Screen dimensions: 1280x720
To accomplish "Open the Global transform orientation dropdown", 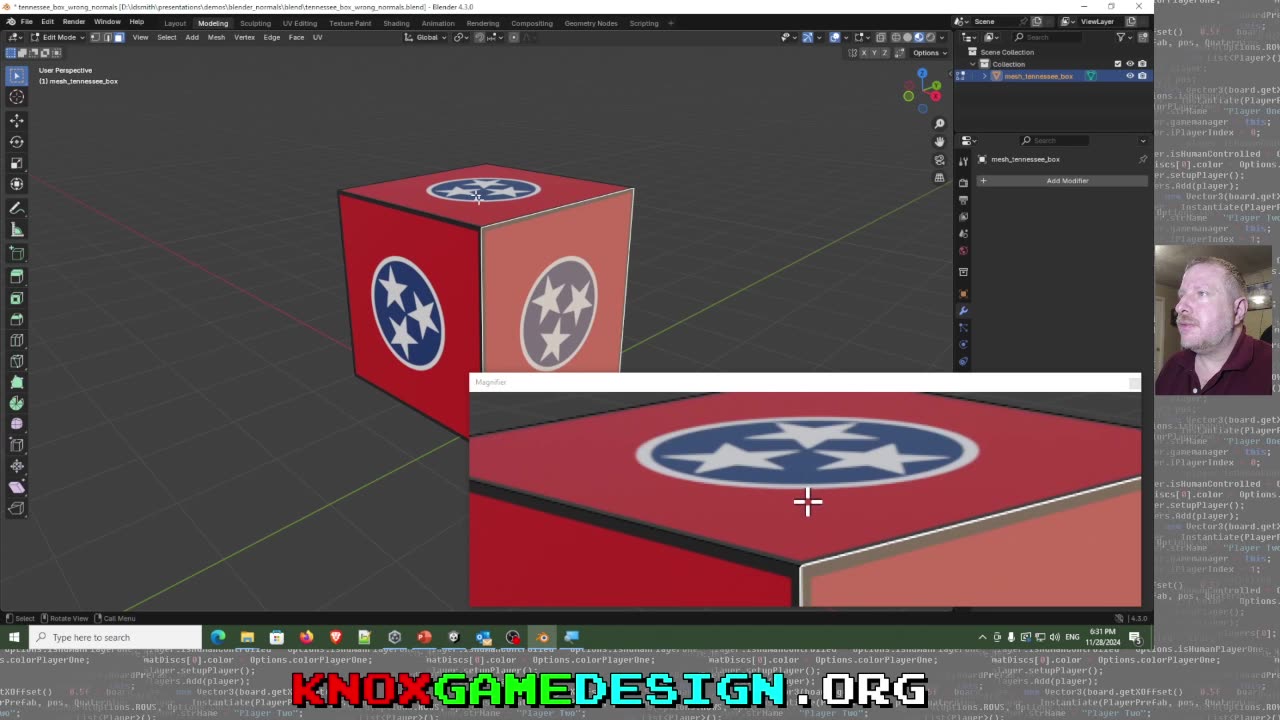I will (x=426, y=37).
